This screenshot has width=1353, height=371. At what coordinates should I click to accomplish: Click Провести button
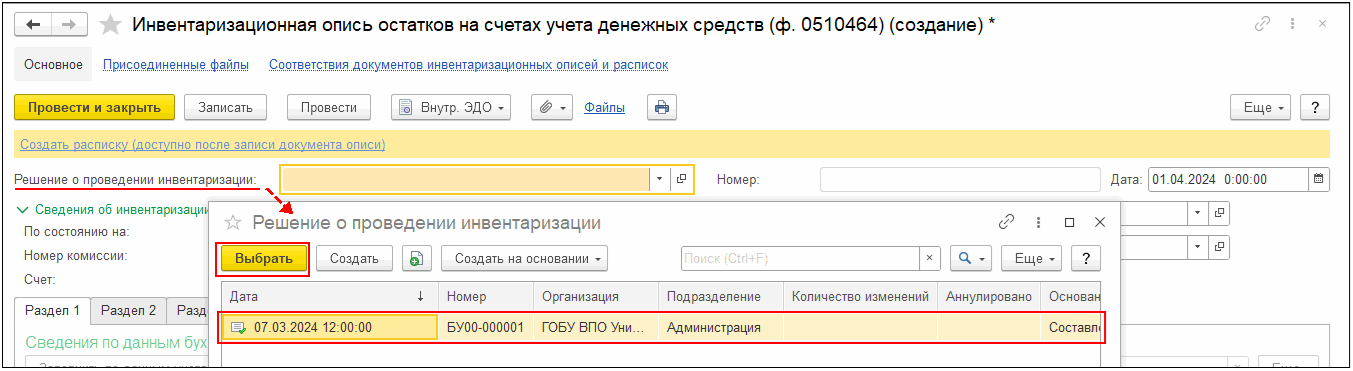coord(329,107)
